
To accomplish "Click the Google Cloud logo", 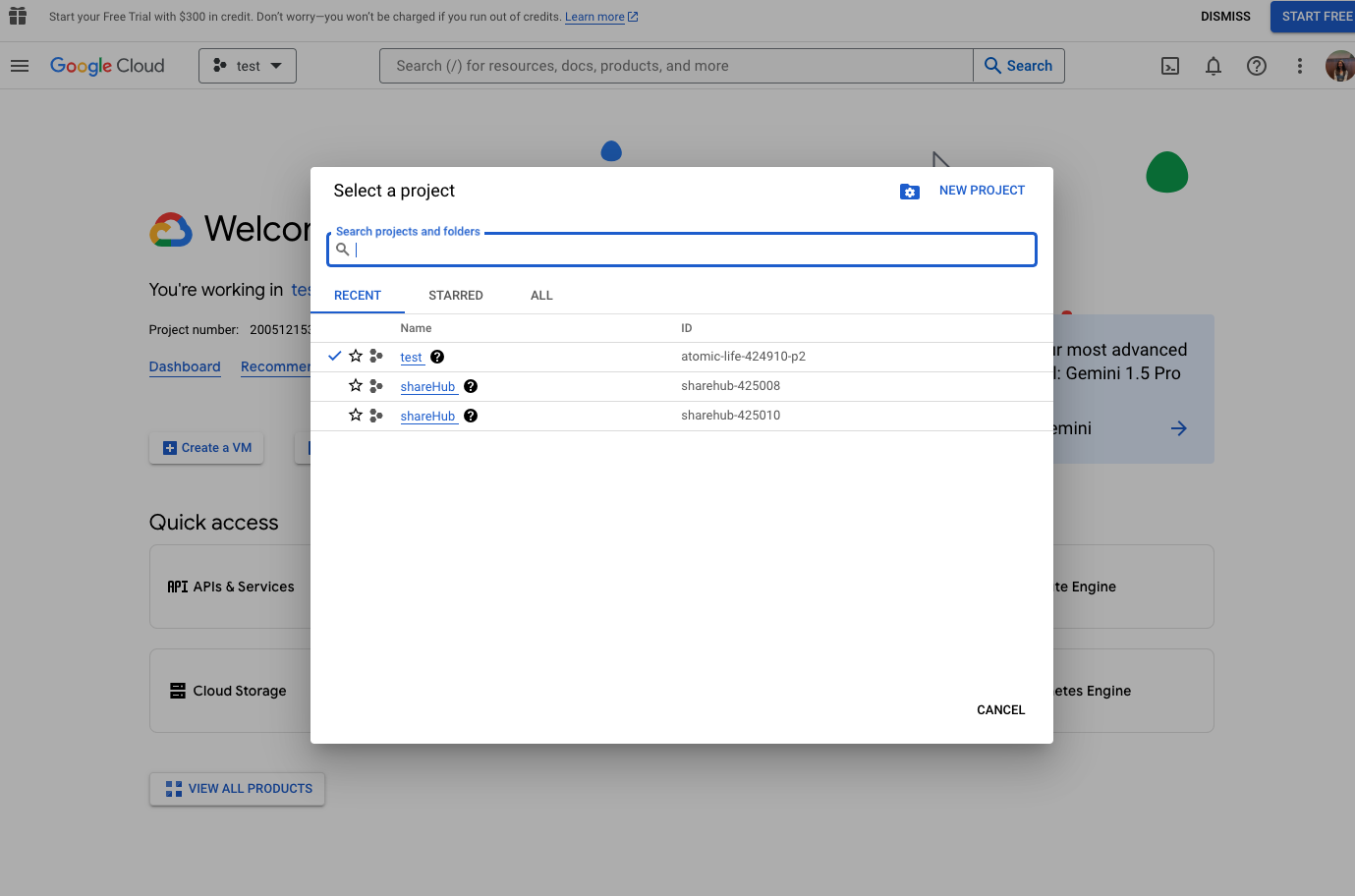I will point(107,66).
